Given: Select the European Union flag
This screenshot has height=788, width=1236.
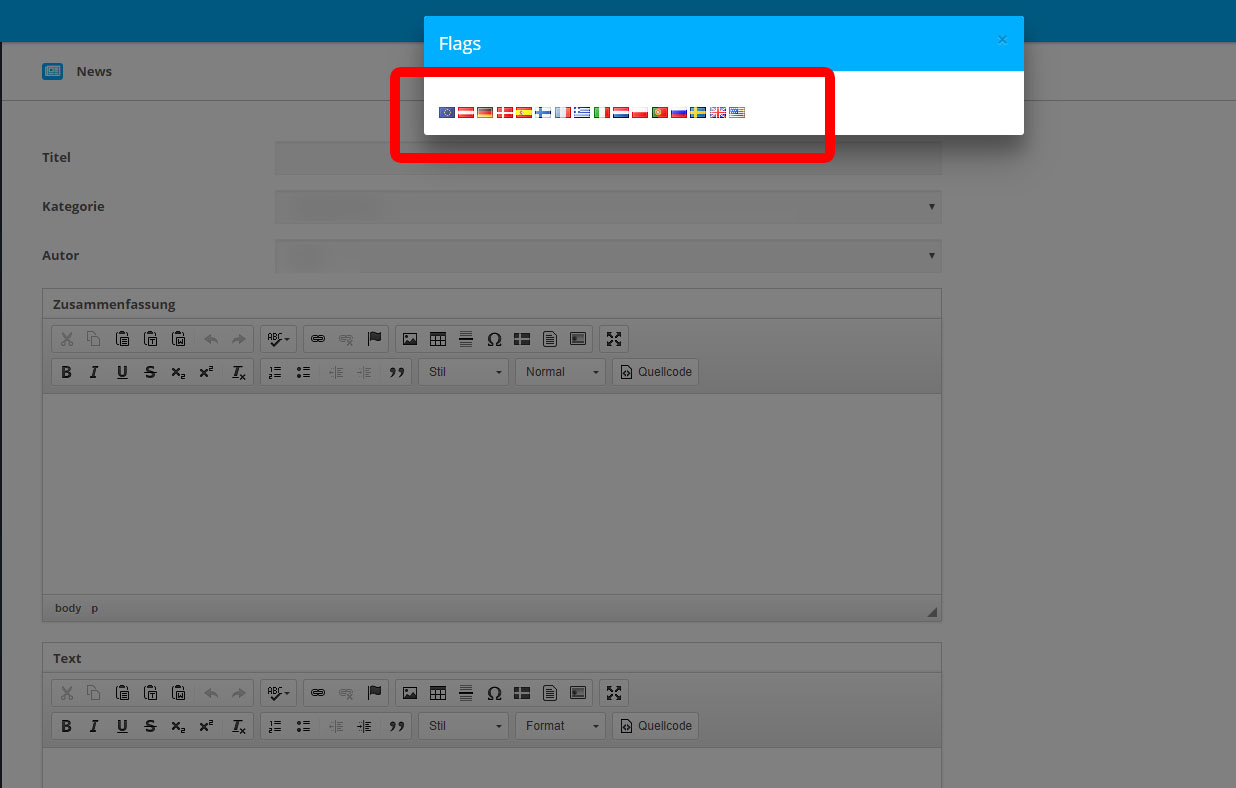Looking at the screenshot, I should pos(447,113).
